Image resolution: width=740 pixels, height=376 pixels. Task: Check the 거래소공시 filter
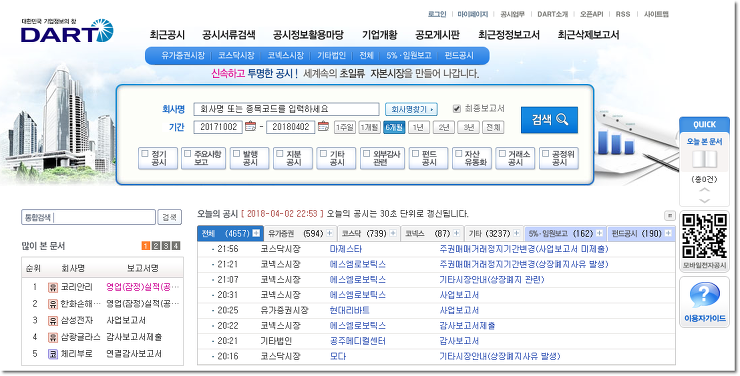(x=502, y=154)
